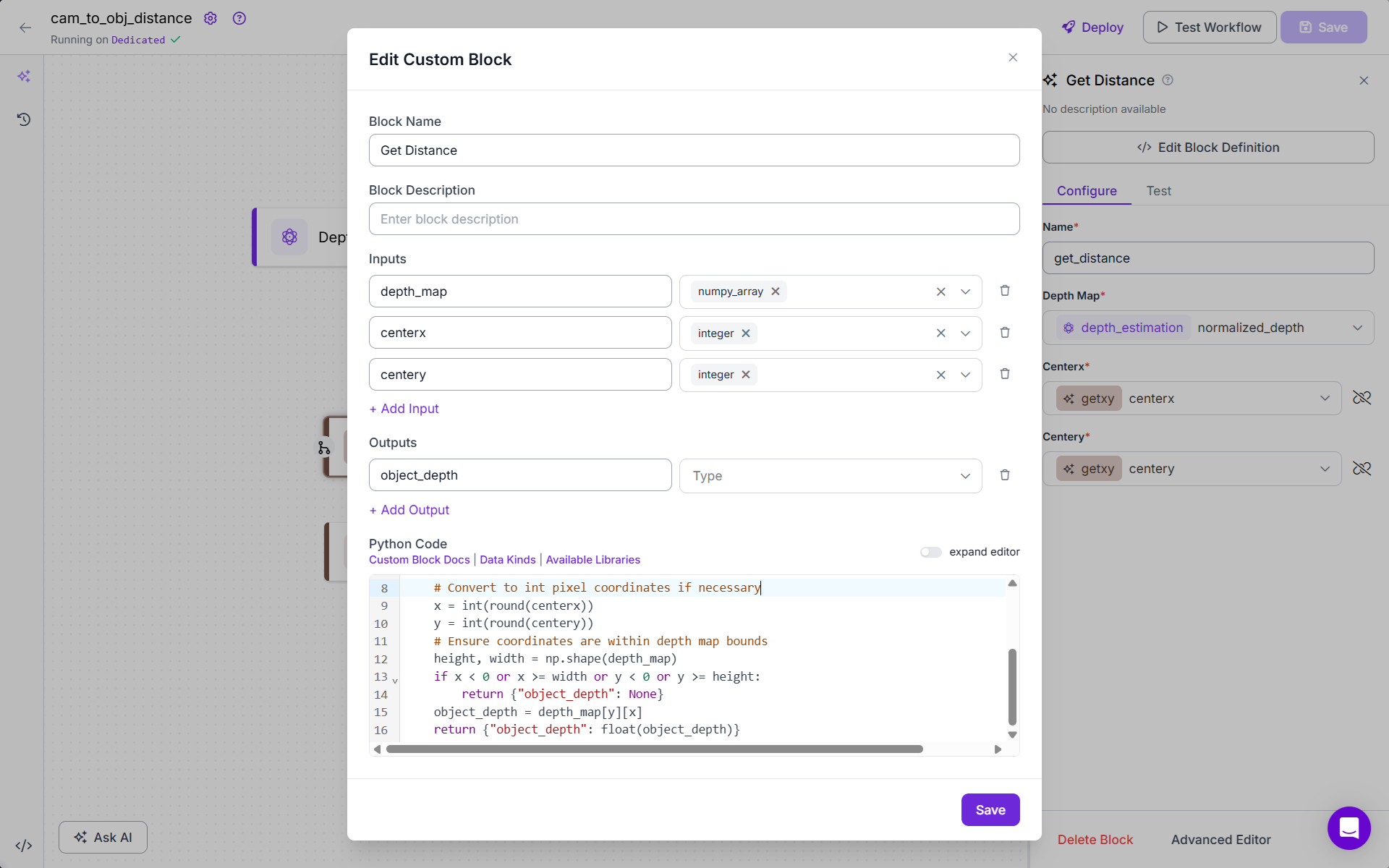Unlink the Centery parameter toggle
1389x868 pixels.
[1362, 469]
